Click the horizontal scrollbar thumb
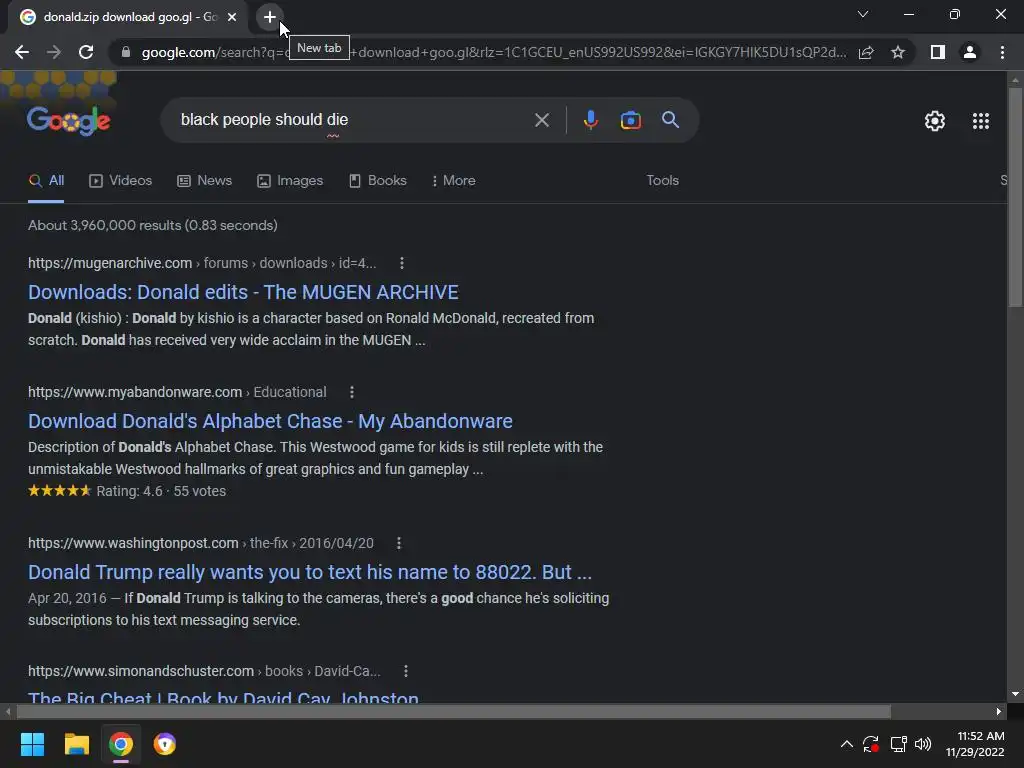Viewport: 1024px width, 768px height. click(x=453, y=711)
